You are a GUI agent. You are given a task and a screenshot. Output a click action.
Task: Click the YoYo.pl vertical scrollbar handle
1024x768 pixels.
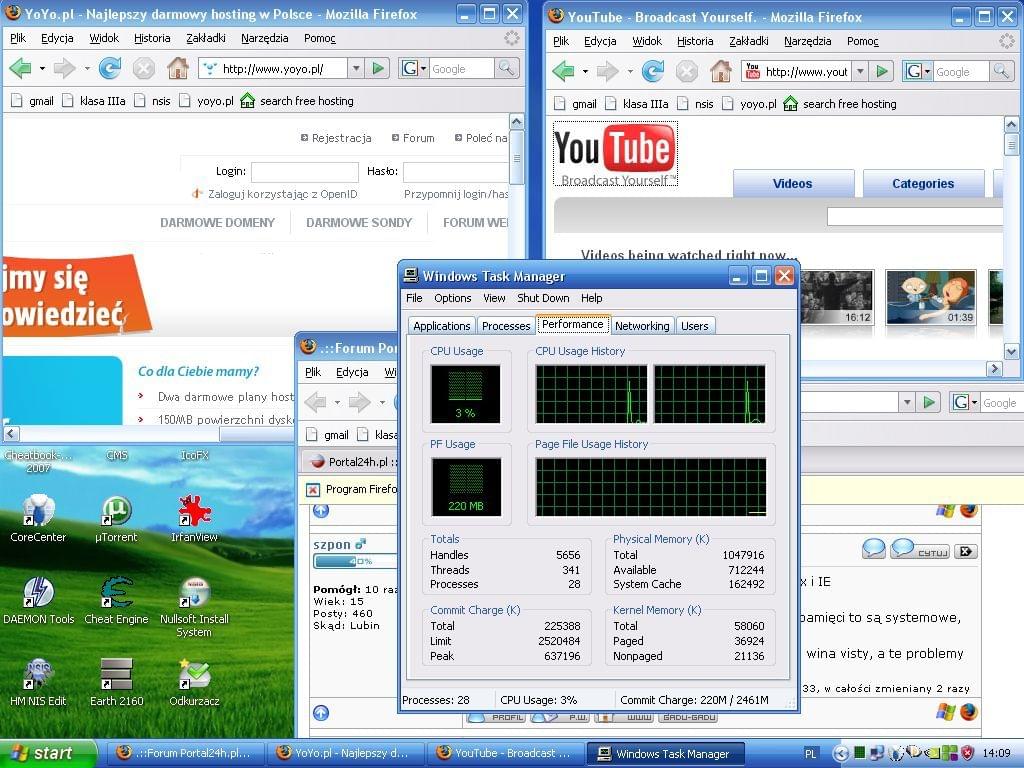[517, 157]
